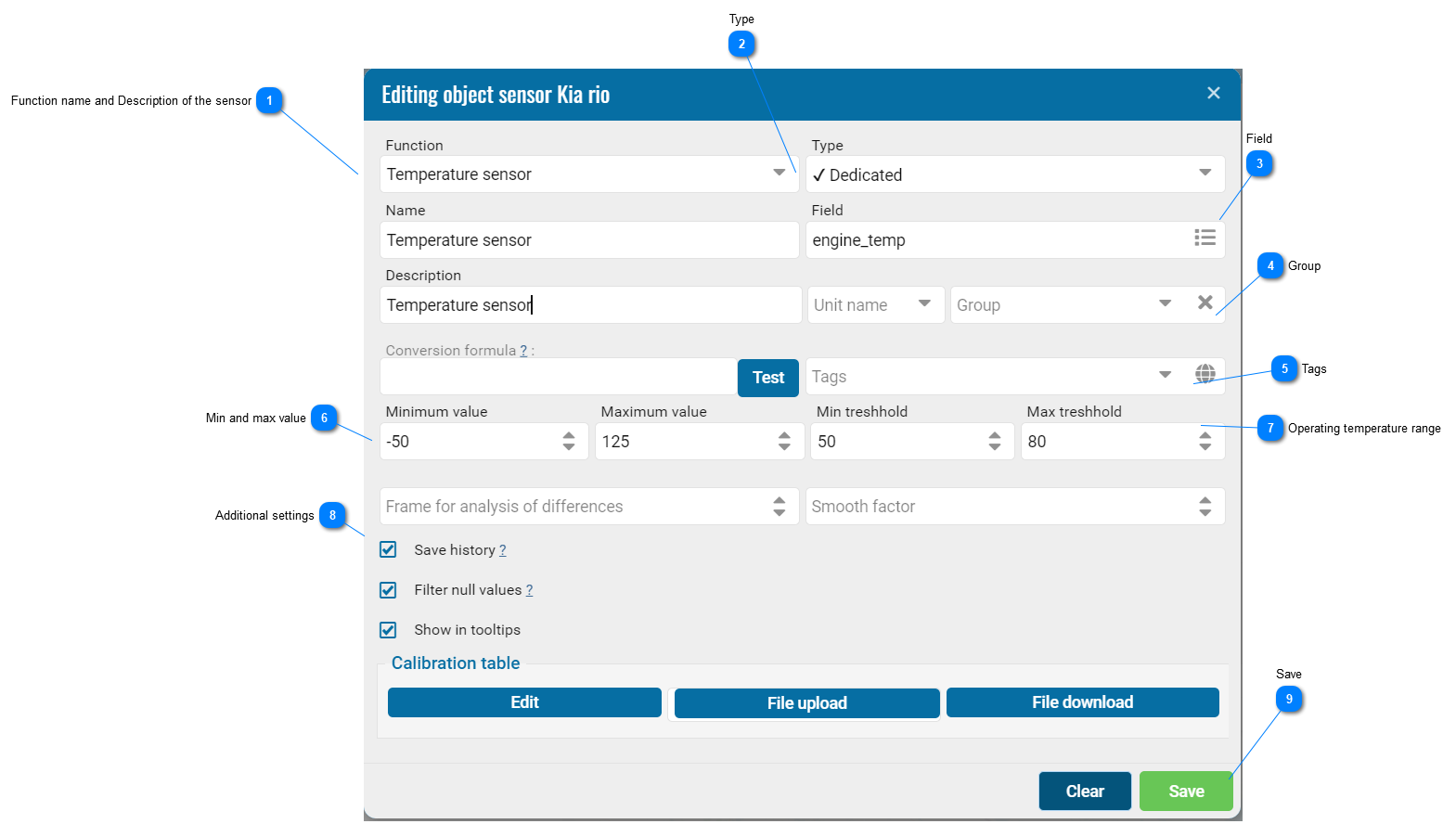
Task: Click the Clear button
Action: click(x=1085, y=792)
